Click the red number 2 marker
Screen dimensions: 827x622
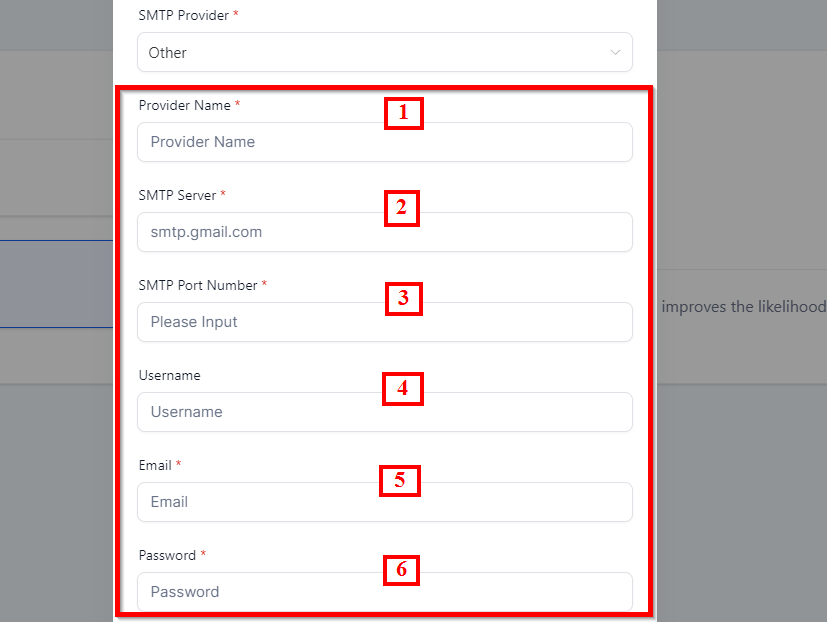click(x=401, y=208)
